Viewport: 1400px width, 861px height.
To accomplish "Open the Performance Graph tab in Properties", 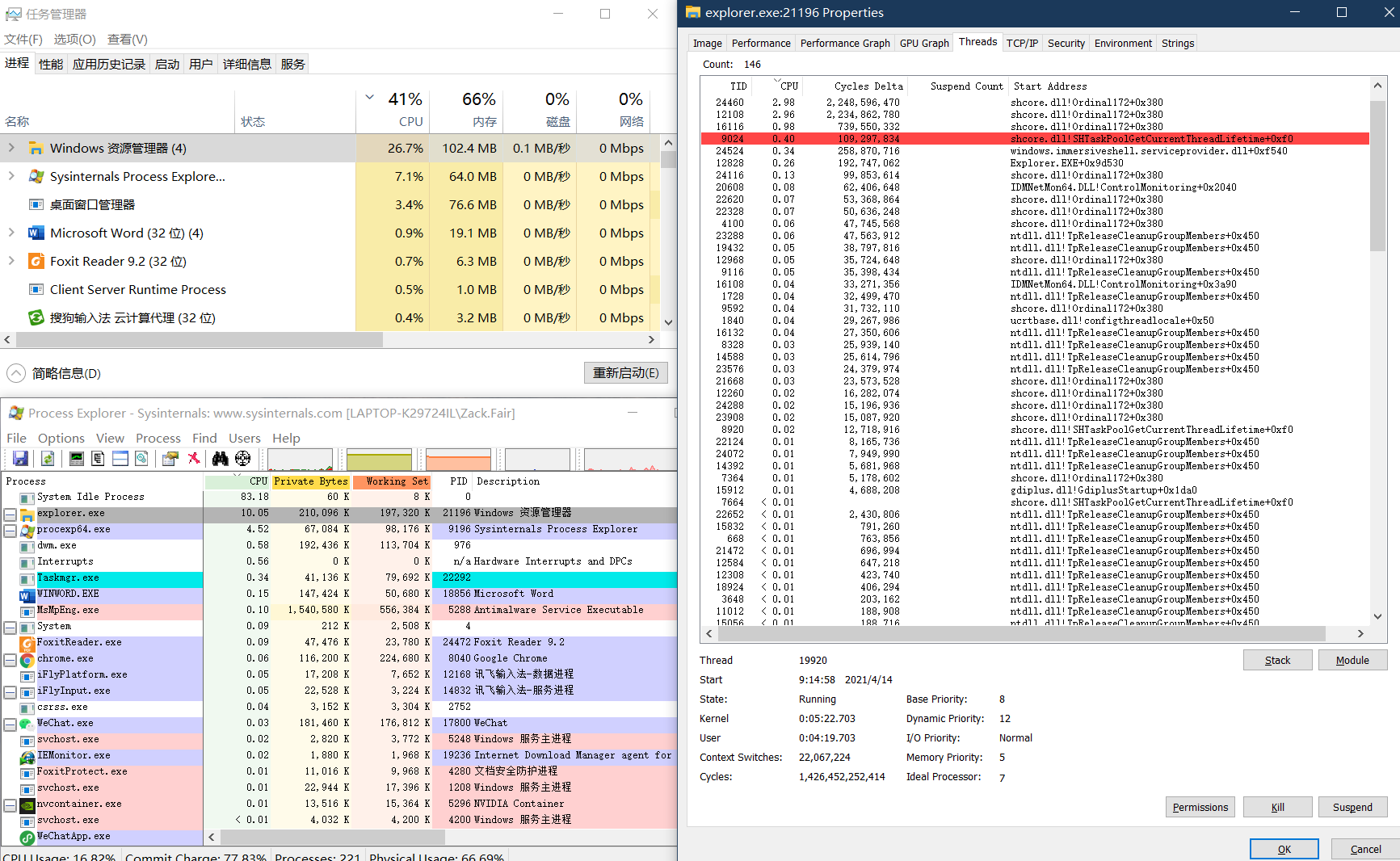I will click(x=845, y=44).
